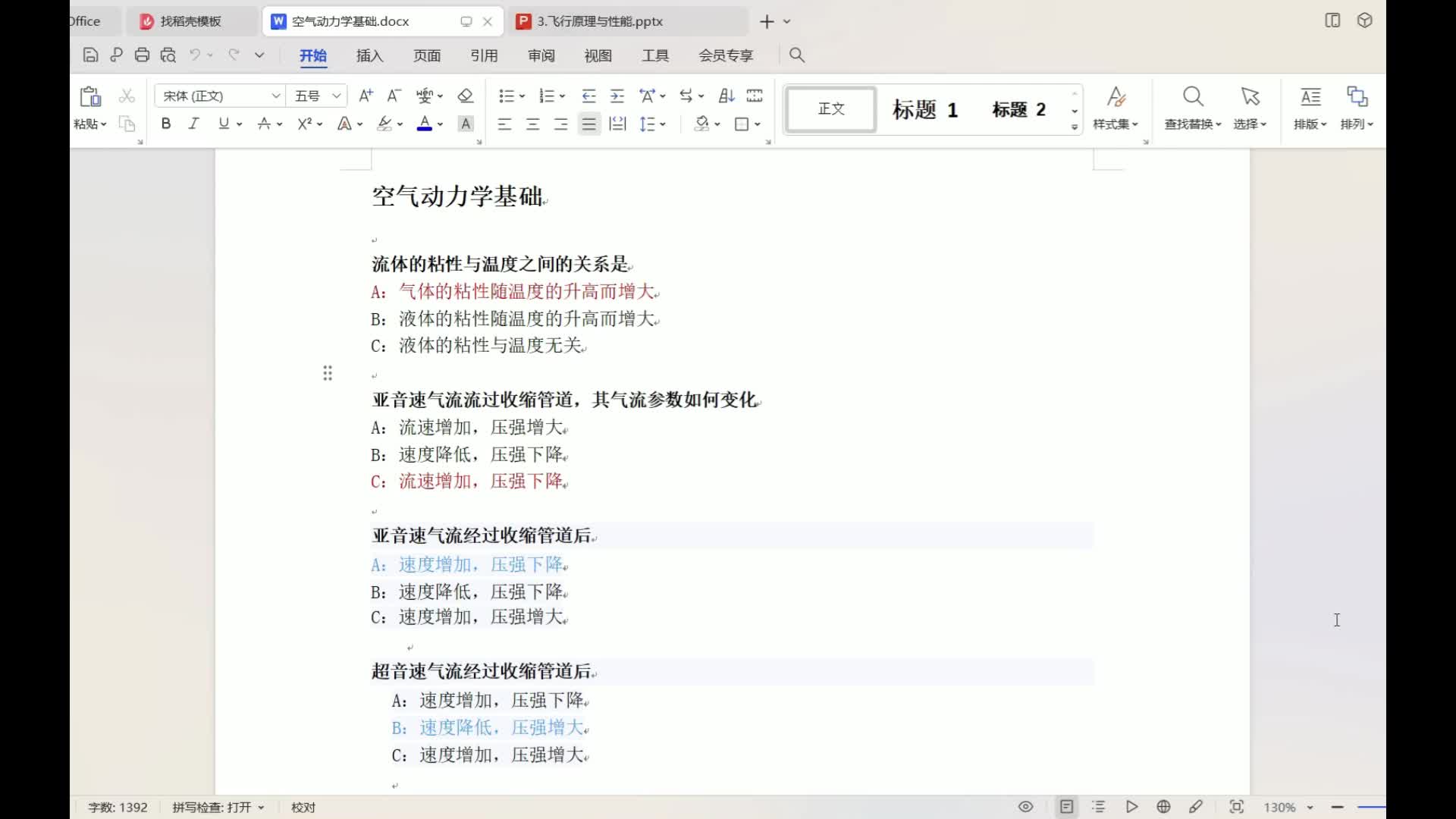Click the sort icon in paragraph group

pos(726,96)
